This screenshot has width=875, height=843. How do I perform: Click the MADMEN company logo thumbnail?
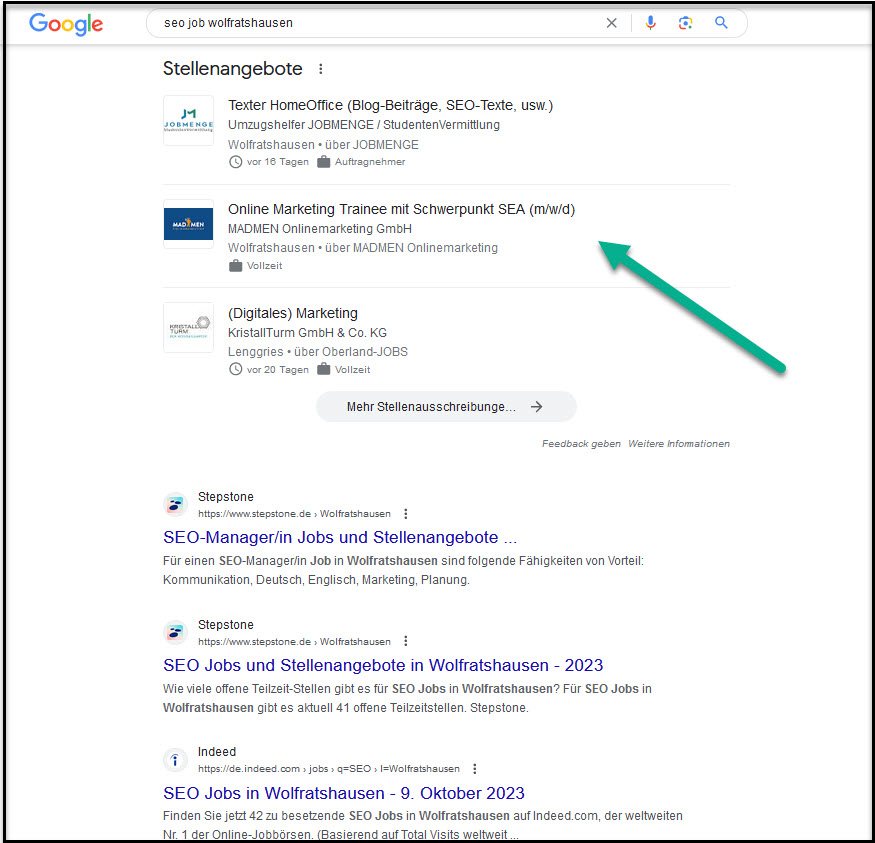tap(188, 224)
